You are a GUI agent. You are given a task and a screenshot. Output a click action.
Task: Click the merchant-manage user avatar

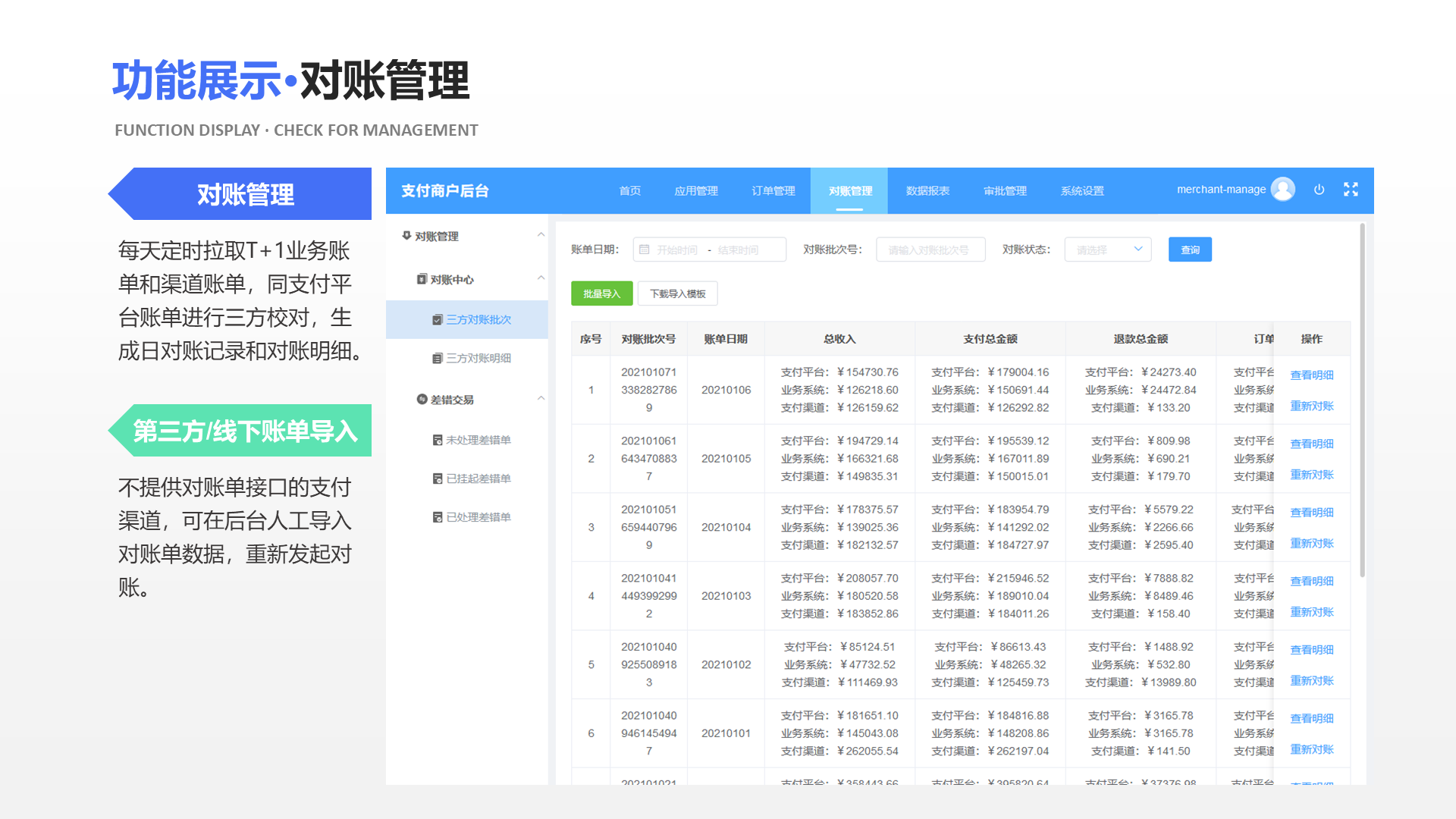tap(1283, 189)
